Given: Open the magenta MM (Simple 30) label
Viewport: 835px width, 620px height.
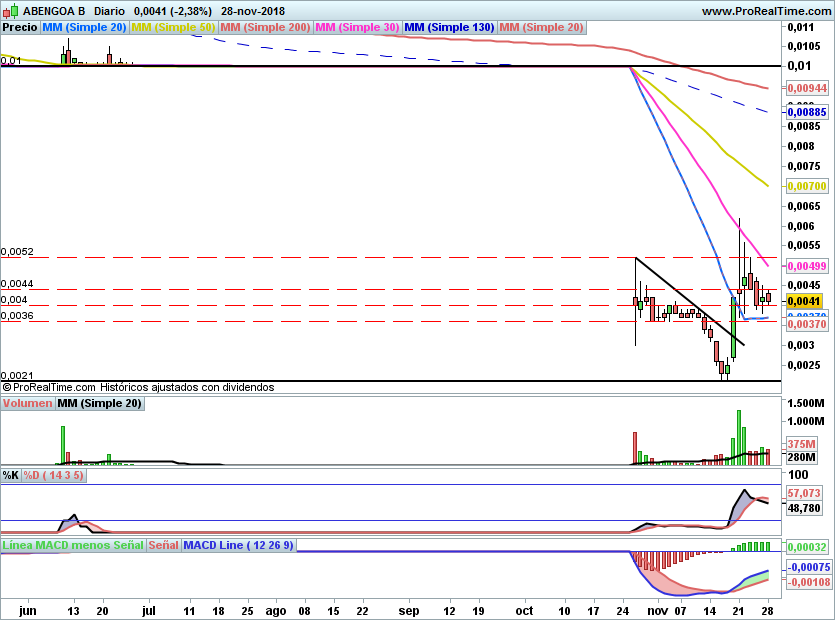Looking at the screenshot, I should point(357,27).
